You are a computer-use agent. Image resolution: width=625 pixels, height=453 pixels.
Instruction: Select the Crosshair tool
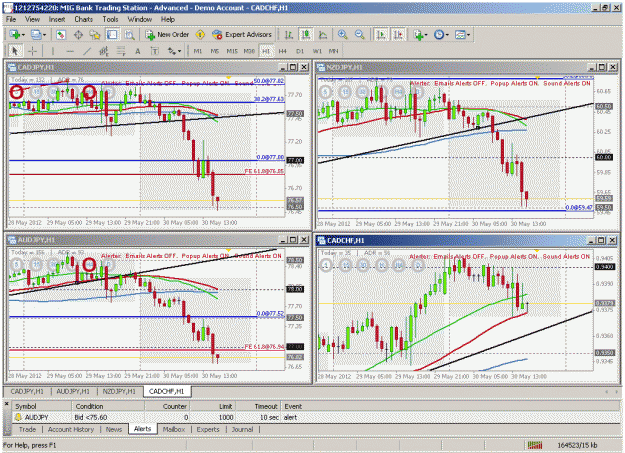32,51
